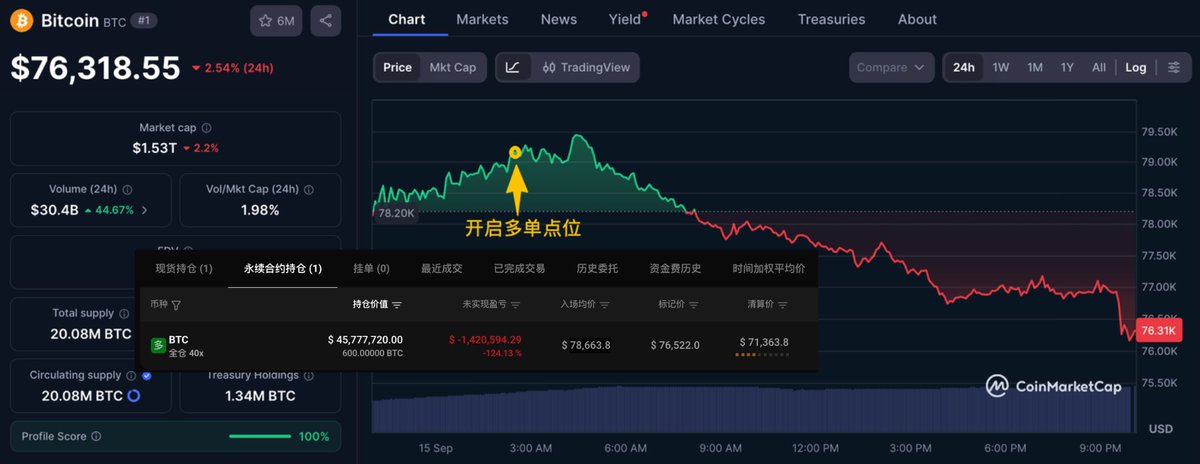This screenshot has width=1200, height=464.
Task: Switch to 历史委托 tab
Action: point(597,268)
